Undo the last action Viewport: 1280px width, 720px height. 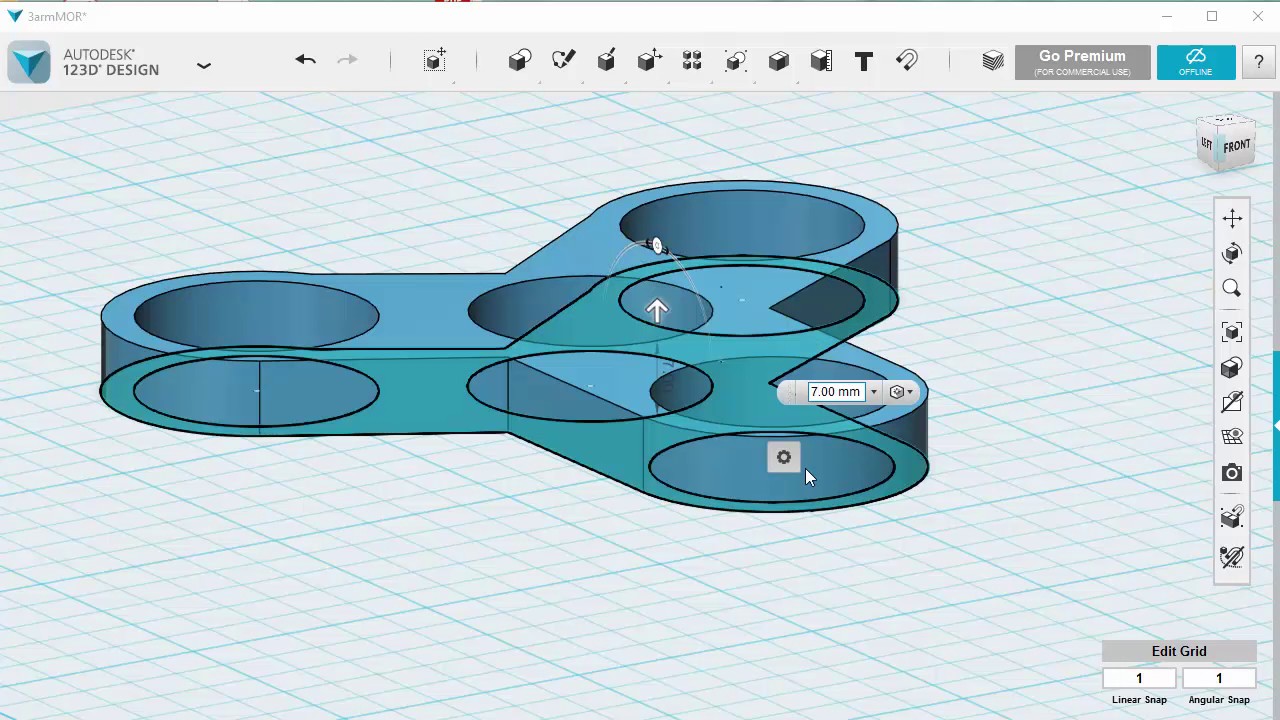305,61
